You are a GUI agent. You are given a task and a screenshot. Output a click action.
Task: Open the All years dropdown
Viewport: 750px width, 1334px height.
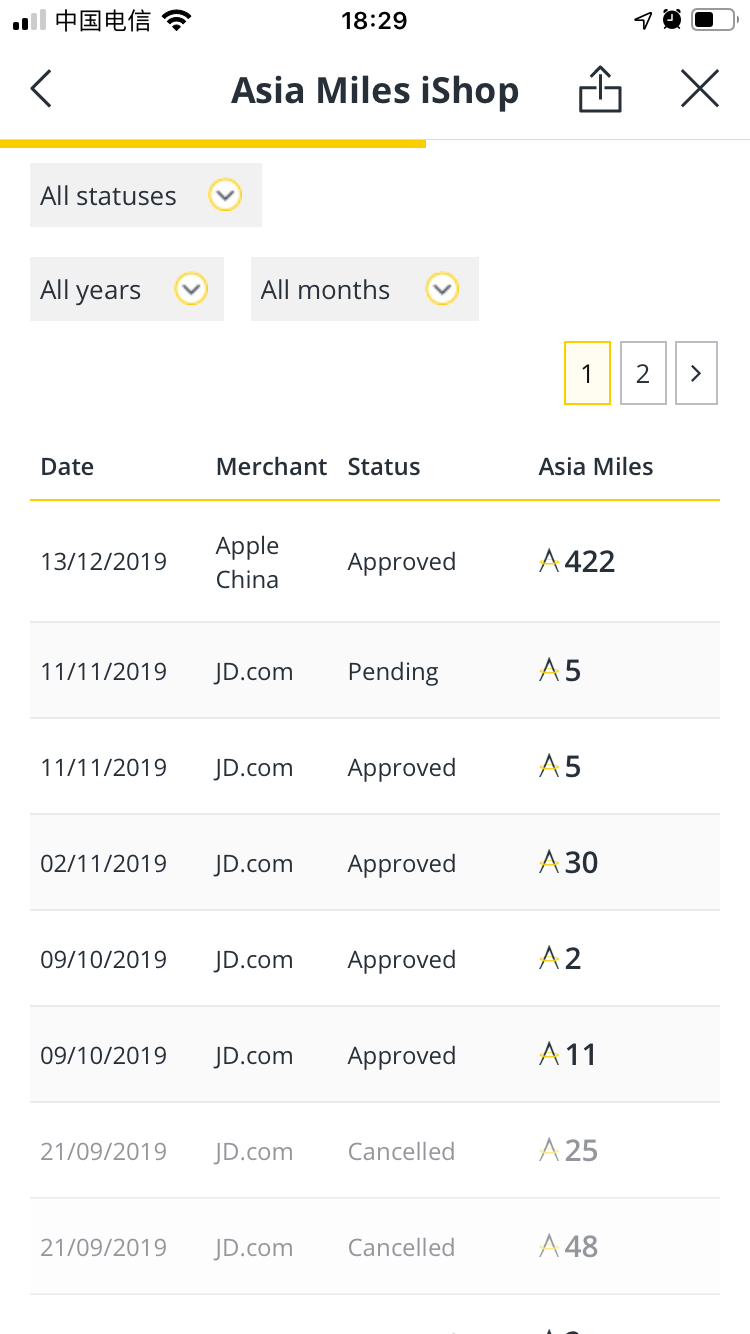coord(127,289)
